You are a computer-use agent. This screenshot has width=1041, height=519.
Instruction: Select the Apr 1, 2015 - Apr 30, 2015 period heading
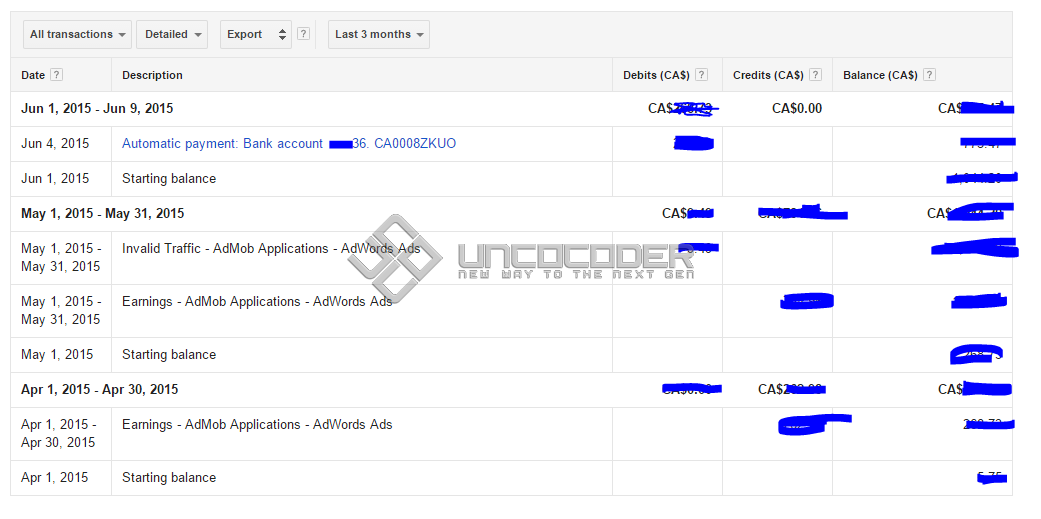(100, 390)
